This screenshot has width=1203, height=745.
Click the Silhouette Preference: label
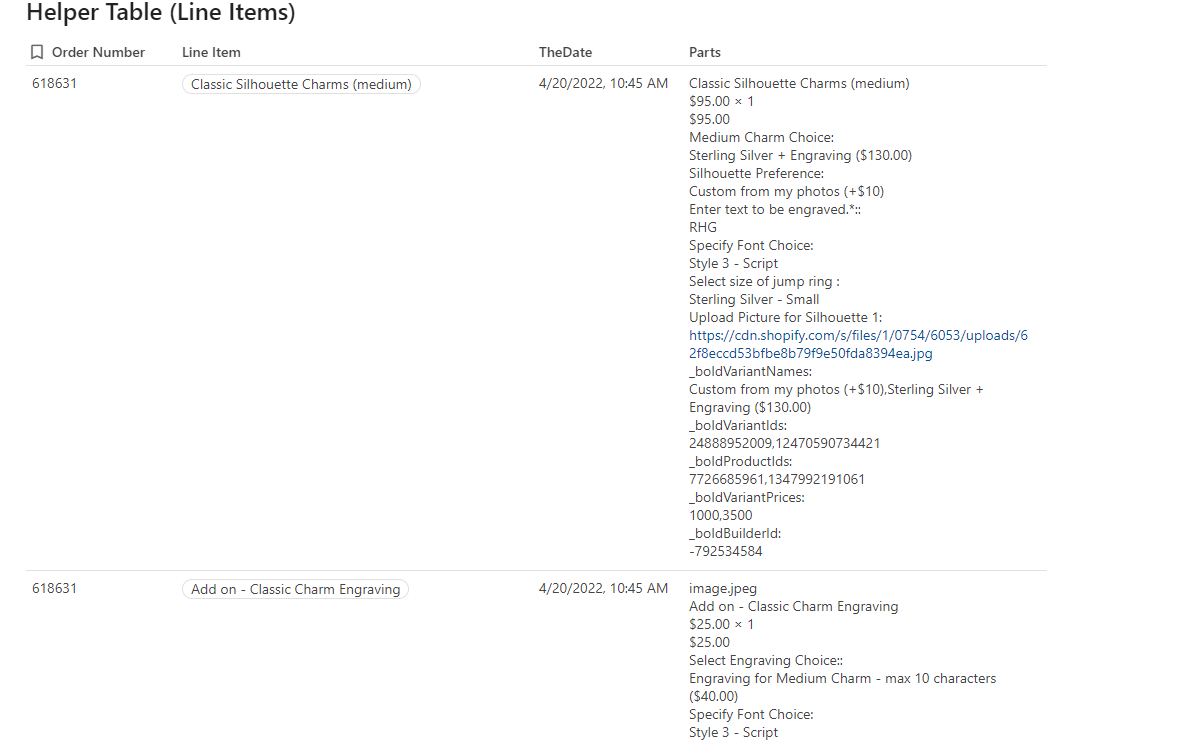click(x=757, y=174)
